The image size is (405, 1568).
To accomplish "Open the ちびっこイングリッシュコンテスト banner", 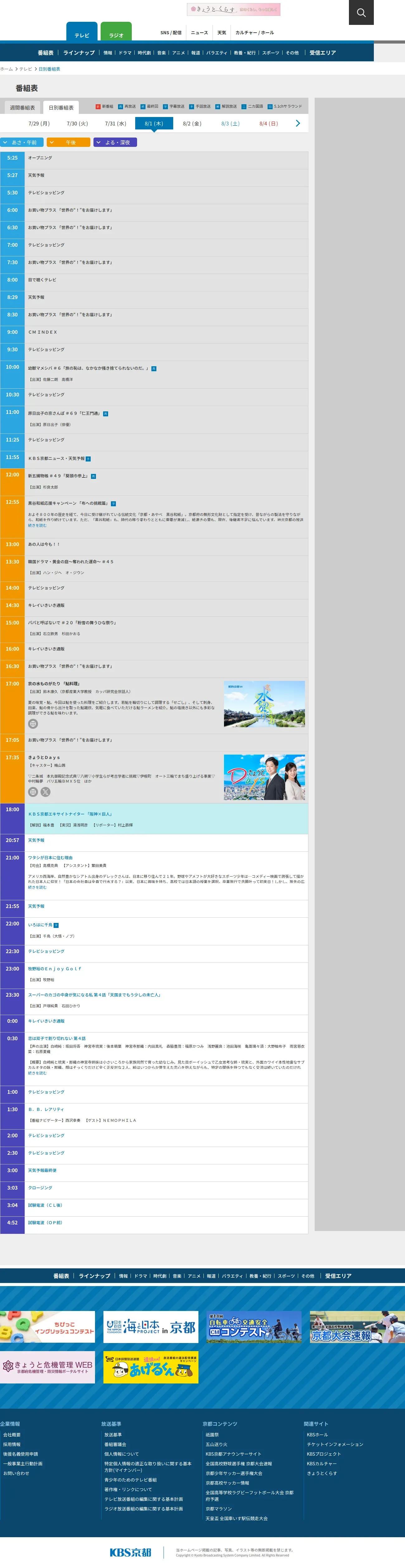I will tap(47, 1327).
